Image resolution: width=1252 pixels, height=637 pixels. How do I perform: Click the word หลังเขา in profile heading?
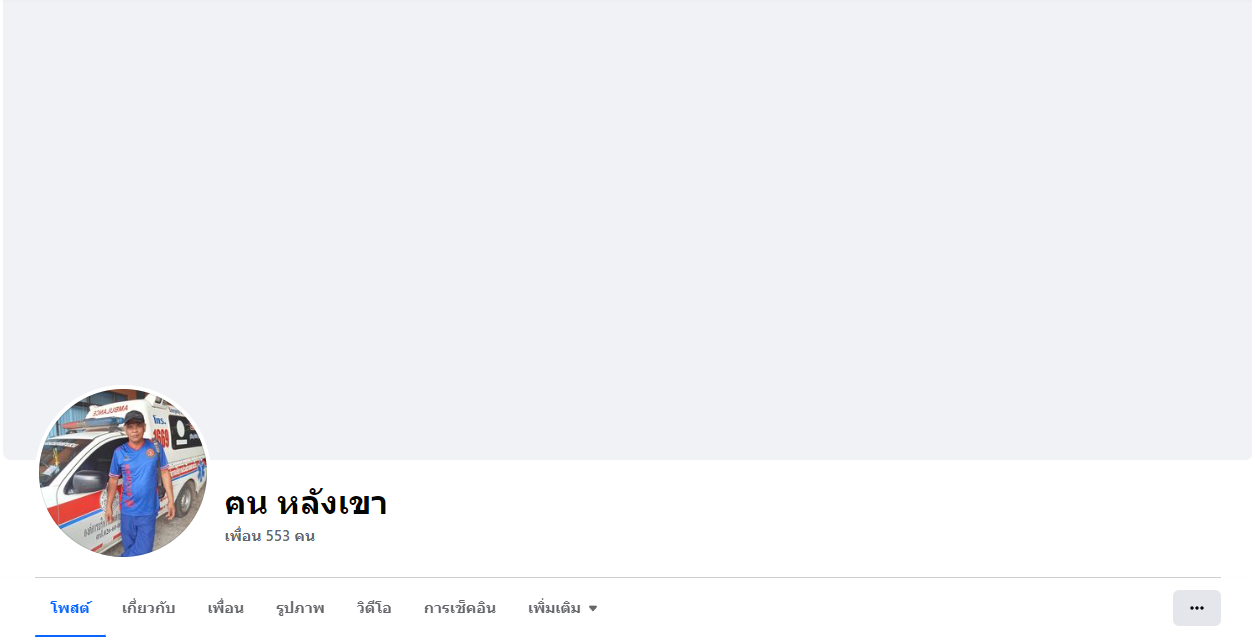point(332,503)
